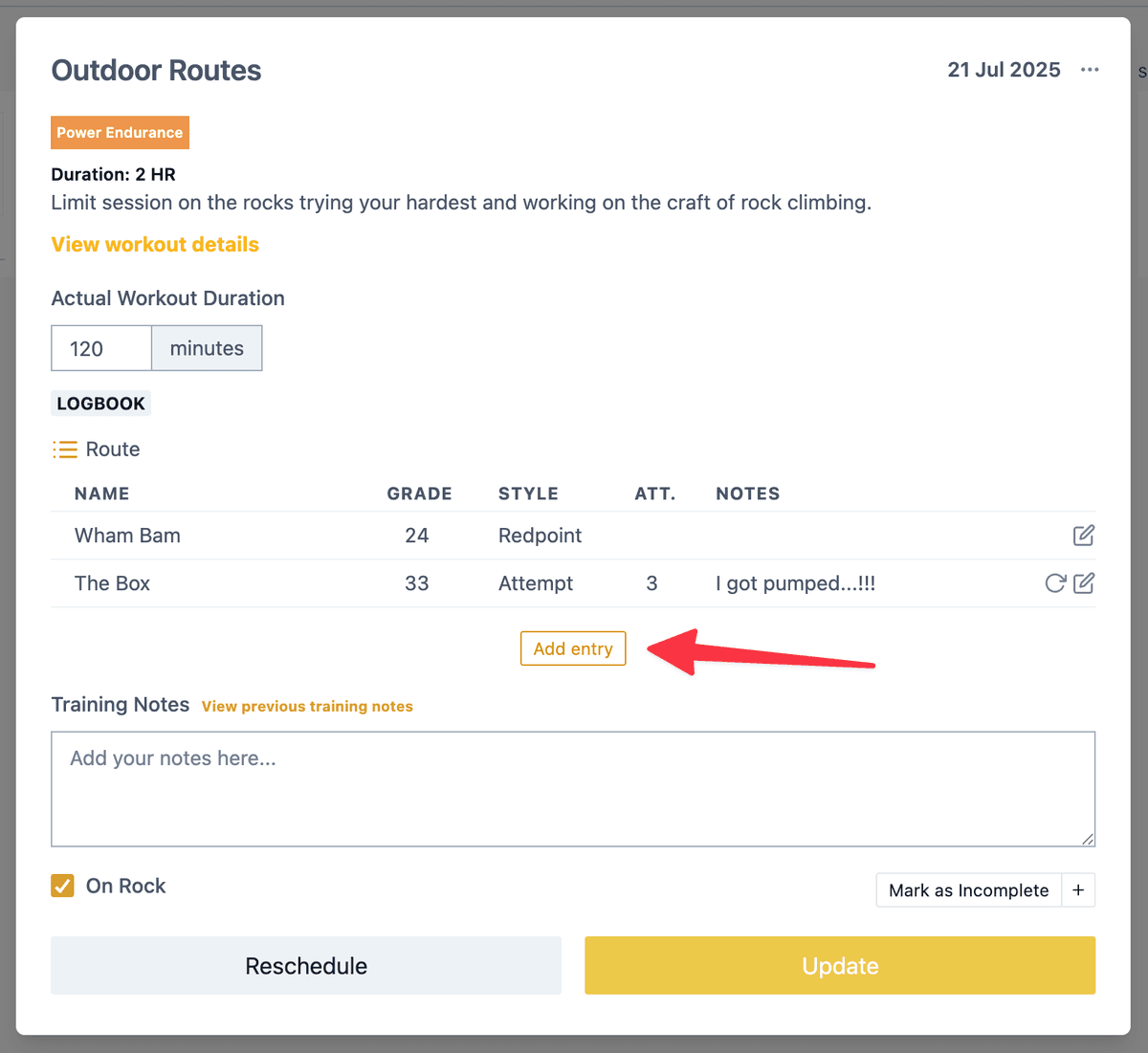The width and height of the screenshot is (1148, 1053).
Task: Open the three-dot options menu
Action: point(1090,70)
